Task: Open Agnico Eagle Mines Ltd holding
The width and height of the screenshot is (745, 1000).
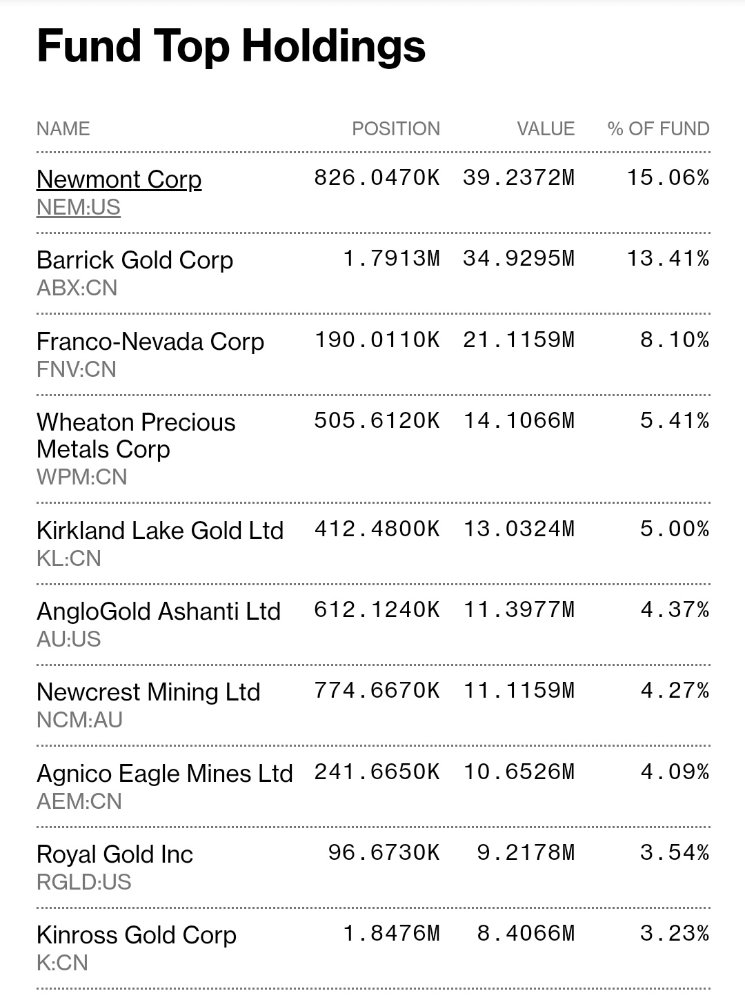Action: pyautogui.click(x=164, y=774)
